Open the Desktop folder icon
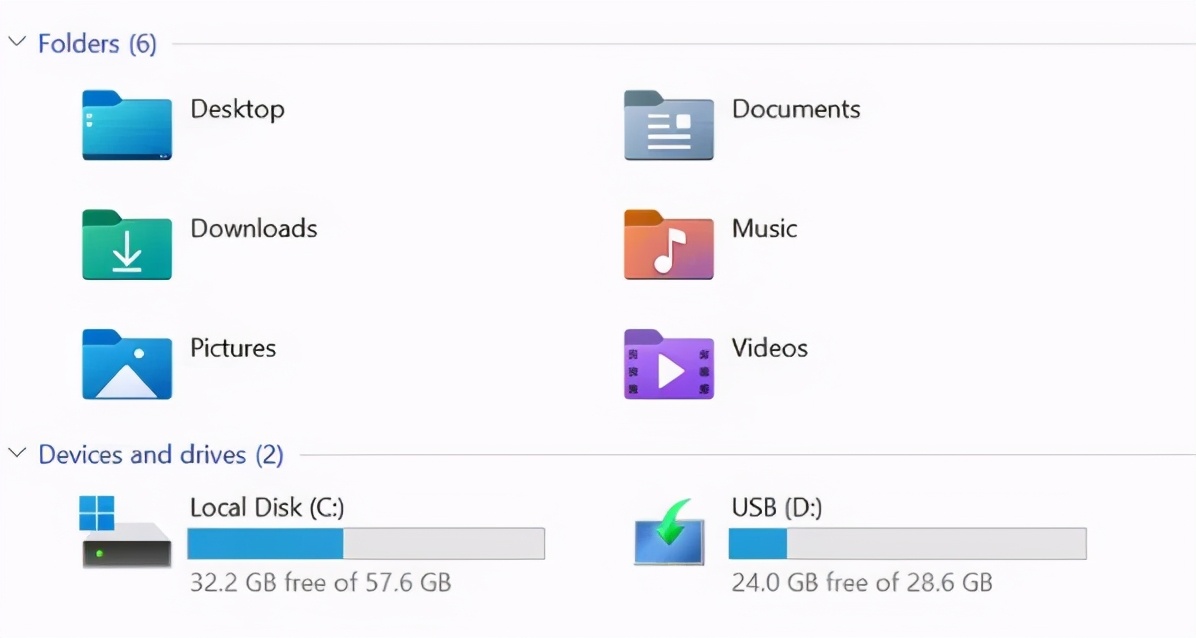 coord(126,126)
